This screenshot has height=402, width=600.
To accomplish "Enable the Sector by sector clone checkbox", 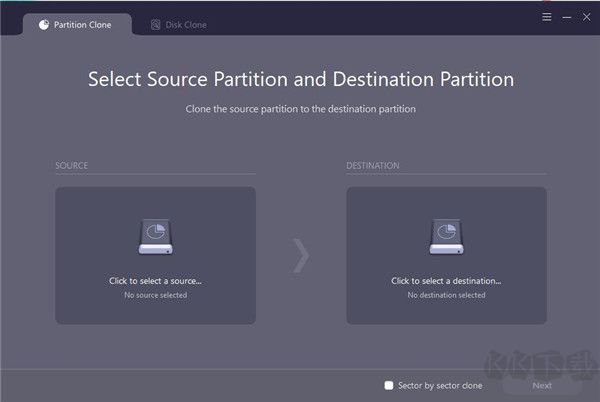I will (389, 385).
